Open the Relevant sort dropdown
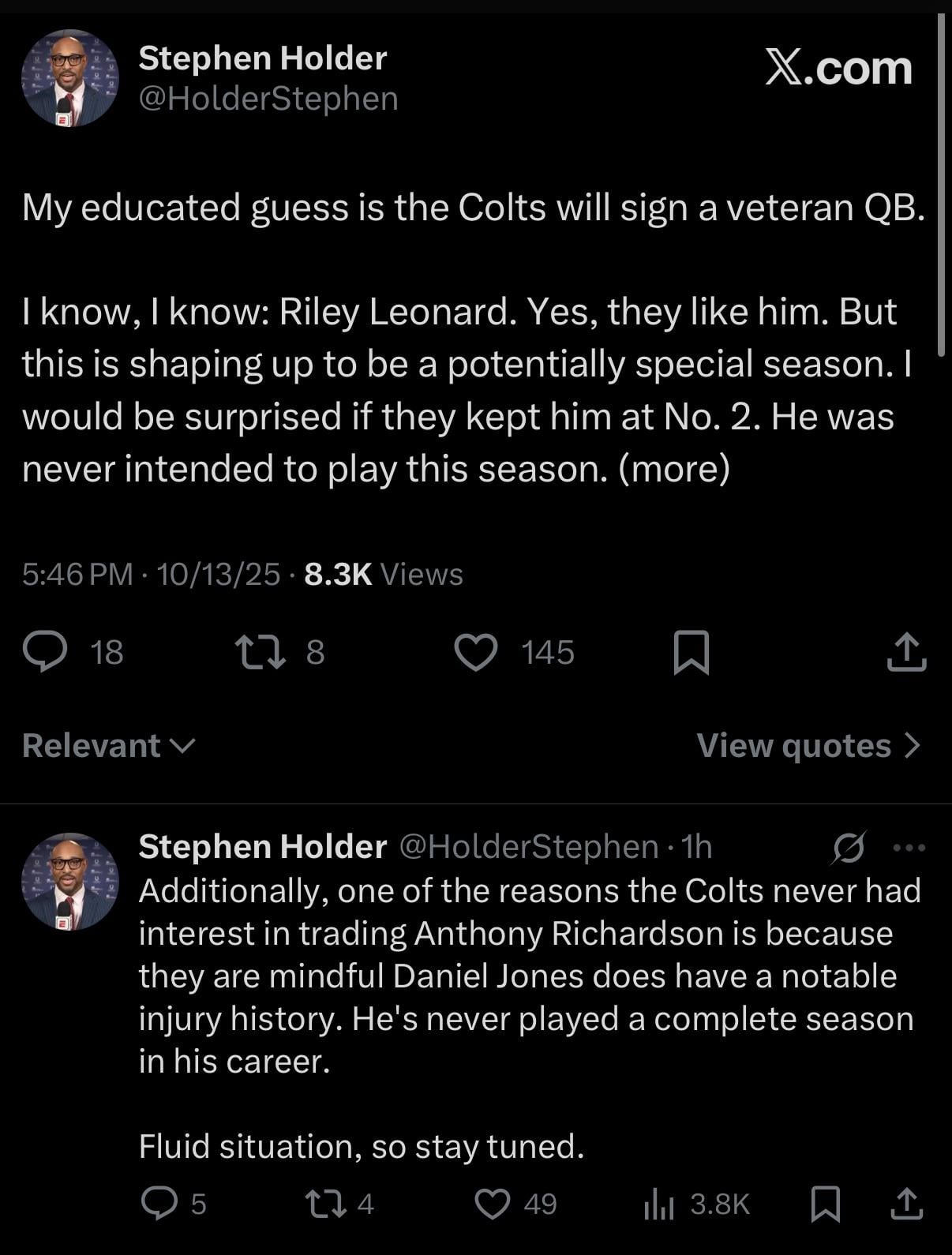Screen dimensions: 952x1255 tap(108, 745)
